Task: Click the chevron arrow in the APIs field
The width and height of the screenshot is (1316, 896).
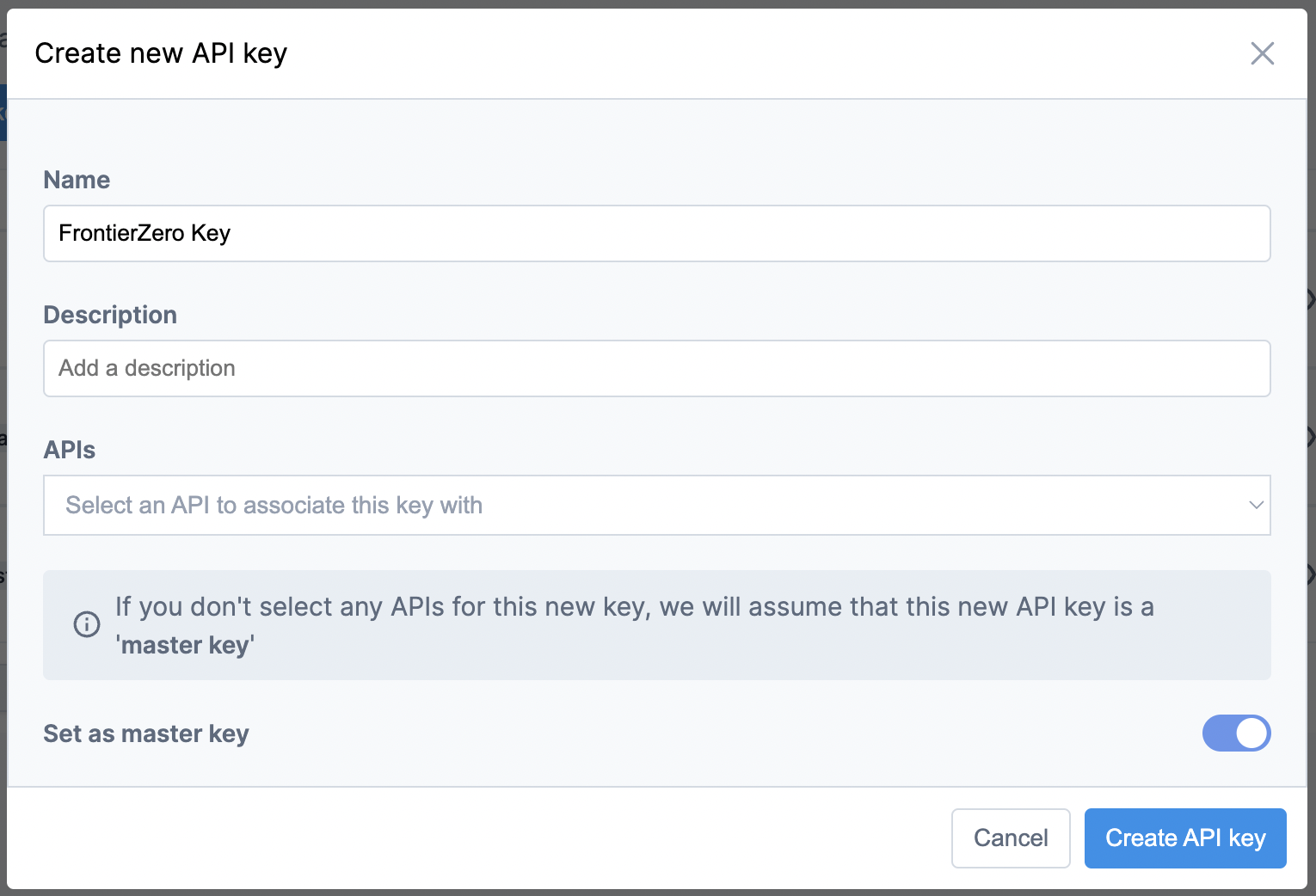Action: click(x=1256, y=505)
